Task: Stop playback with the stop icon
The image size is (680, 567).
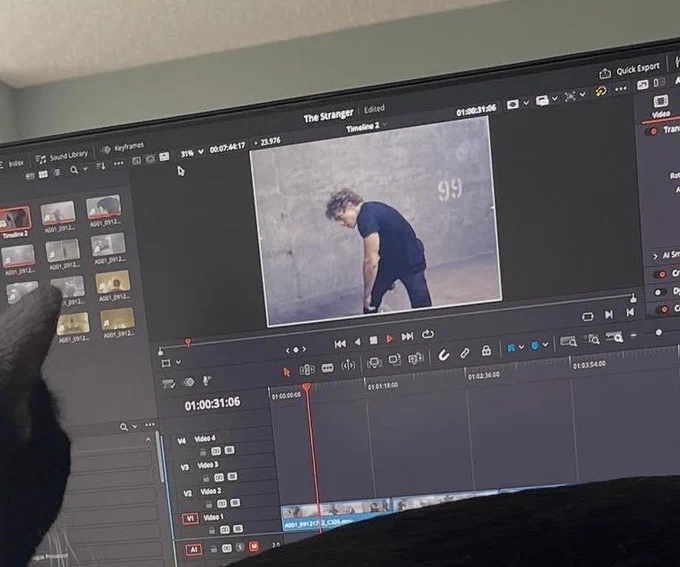Action: coord(373,340)
